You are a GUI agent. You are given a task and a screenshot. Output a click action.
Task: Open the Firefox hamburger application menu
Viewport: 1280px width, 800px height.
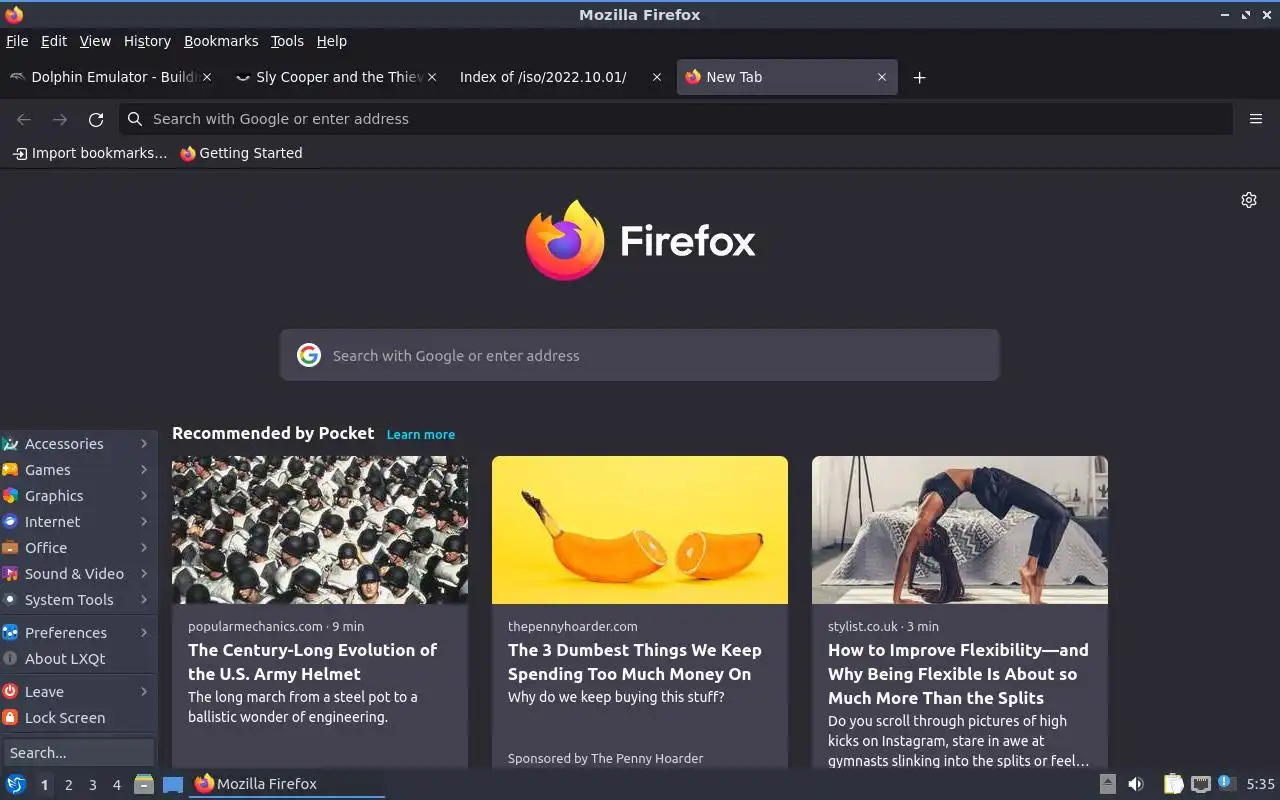pos(1256,119)
